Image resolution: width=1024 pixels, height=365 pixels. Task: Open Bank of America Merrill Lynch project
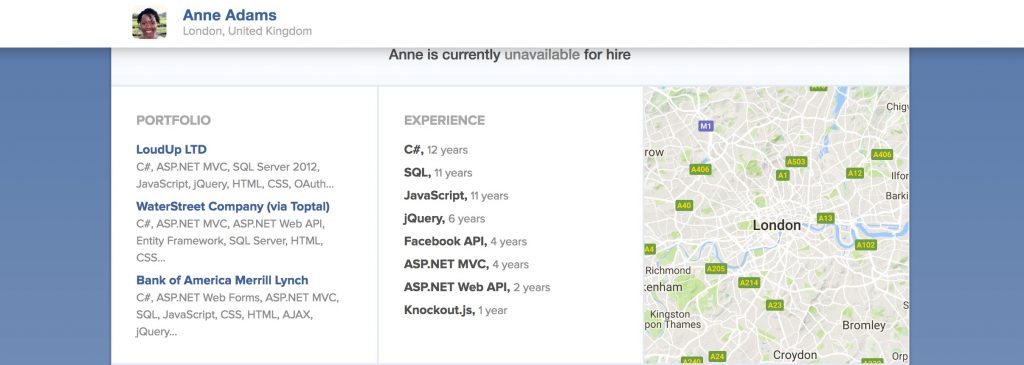coord(222,280)
